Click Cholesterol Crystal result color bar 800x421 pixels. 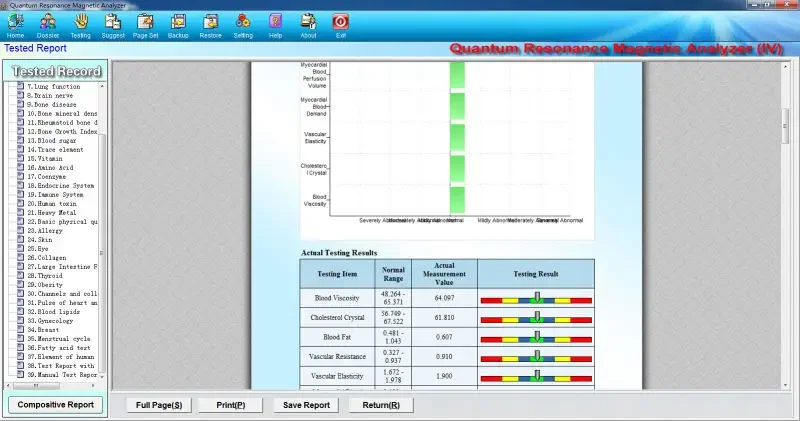(x=536, y=318)
